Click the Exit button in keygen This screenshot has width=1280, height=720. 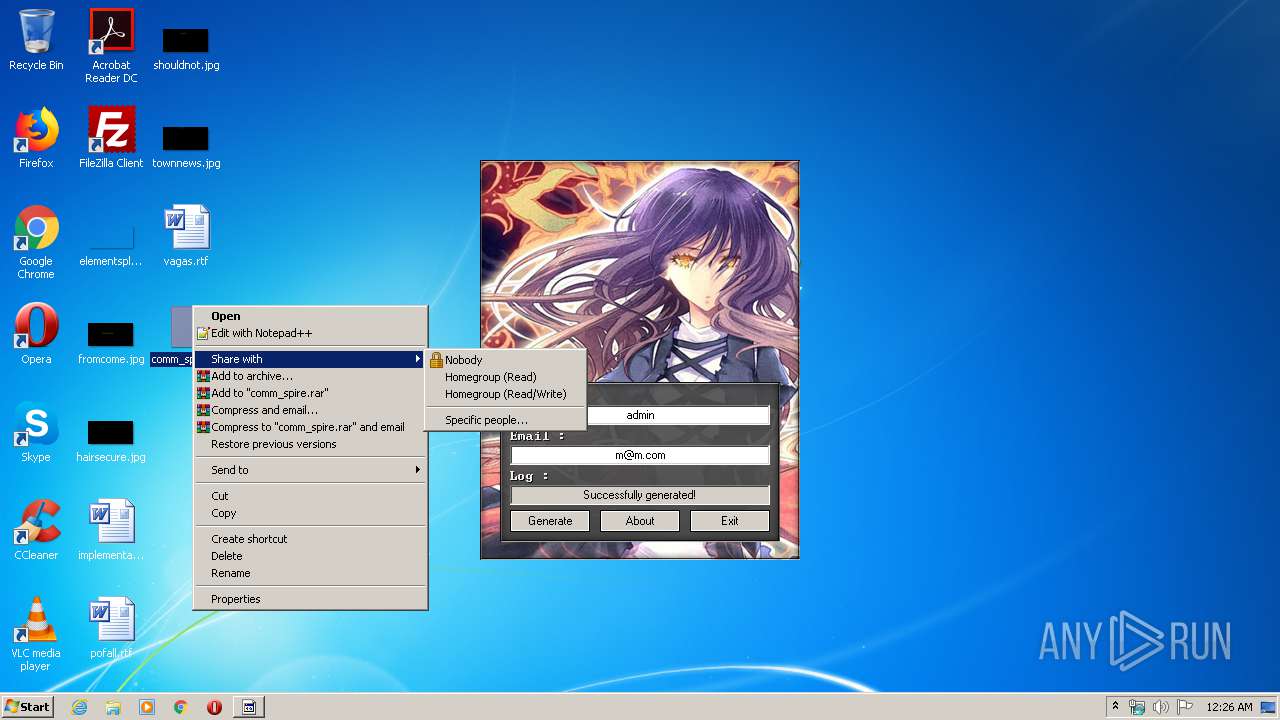point(730,521)
